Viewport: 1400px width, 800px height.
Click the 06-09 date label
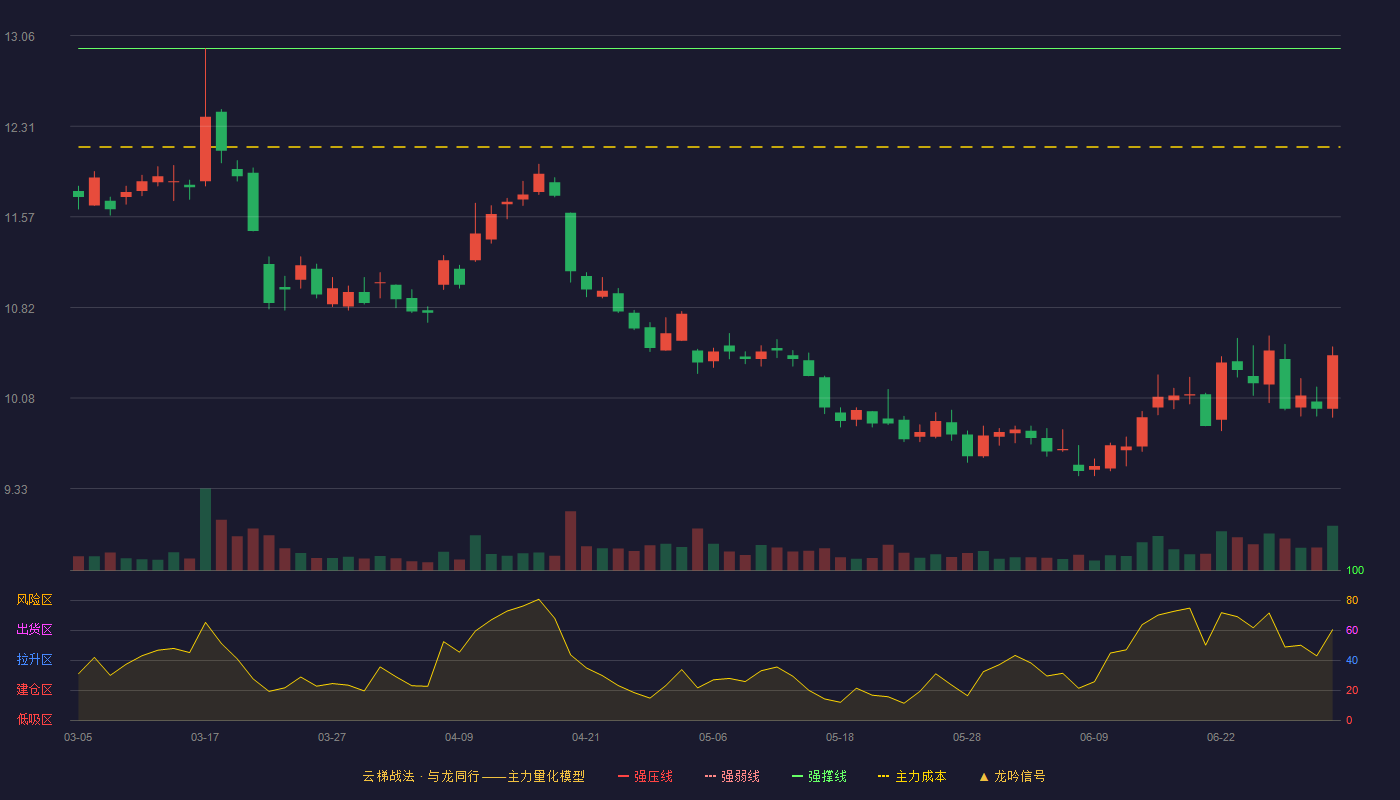tap(1094, 737)
